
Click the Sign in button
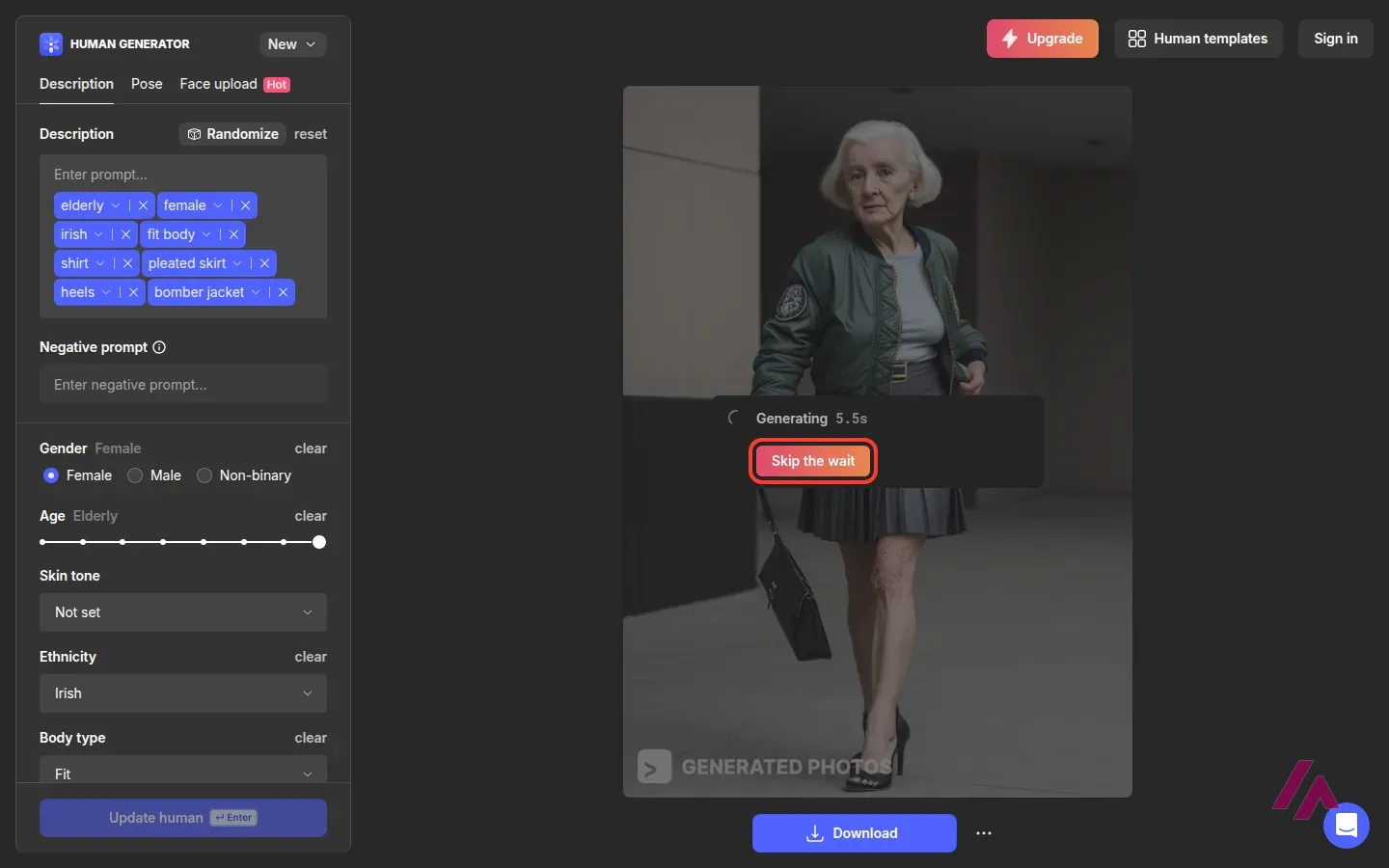[x=1336, y=39]
